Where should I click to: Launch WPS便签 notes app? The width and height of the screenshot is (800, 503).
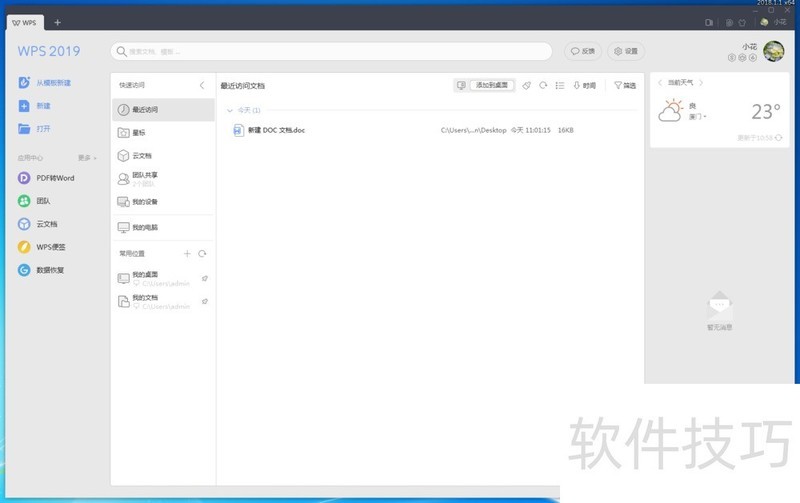(42, 247)
